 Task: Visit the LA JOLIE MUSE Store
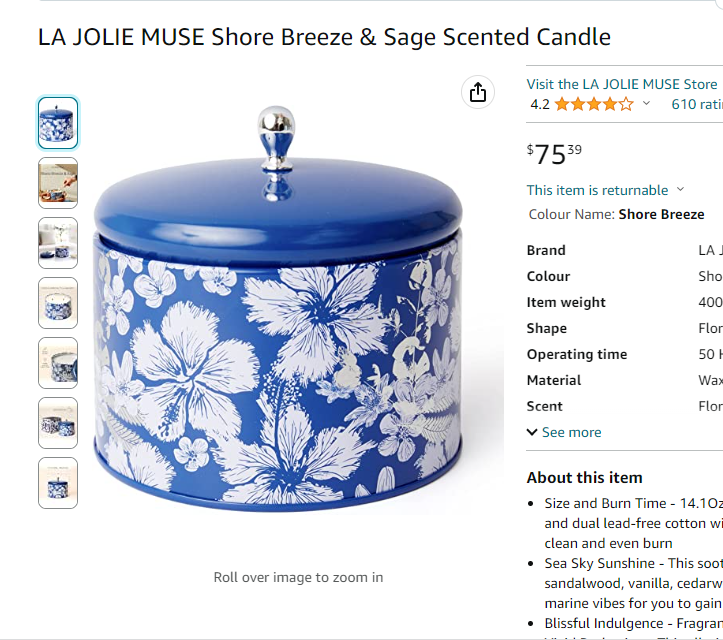pos(622,84)
